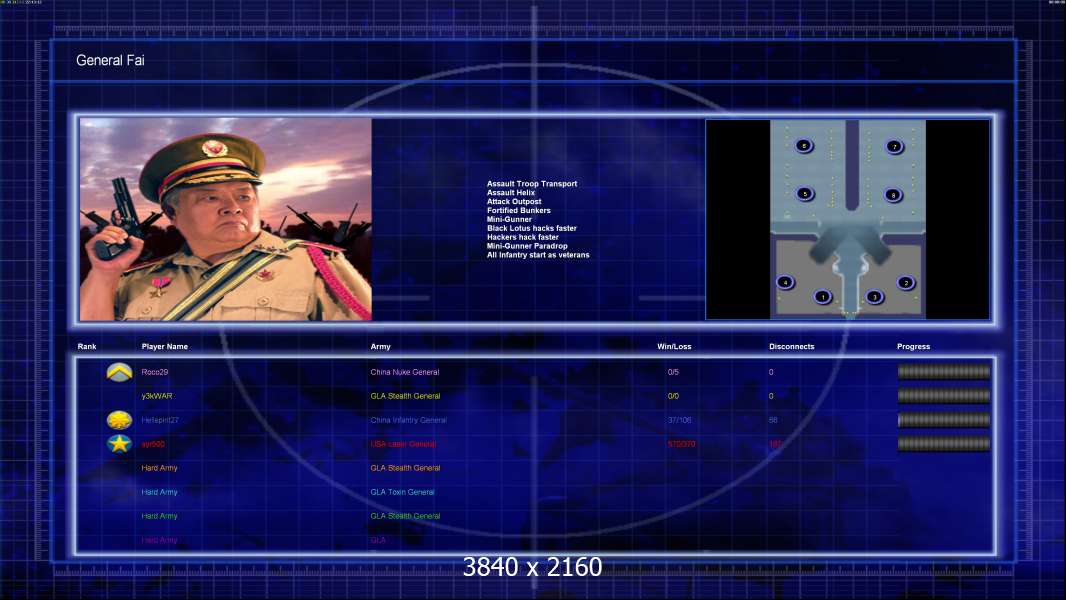The width and height of the screenshot is (1066, 600).
Task: Select start position 6 on the map
Action: pyautogui.click(x=804, y=145)
